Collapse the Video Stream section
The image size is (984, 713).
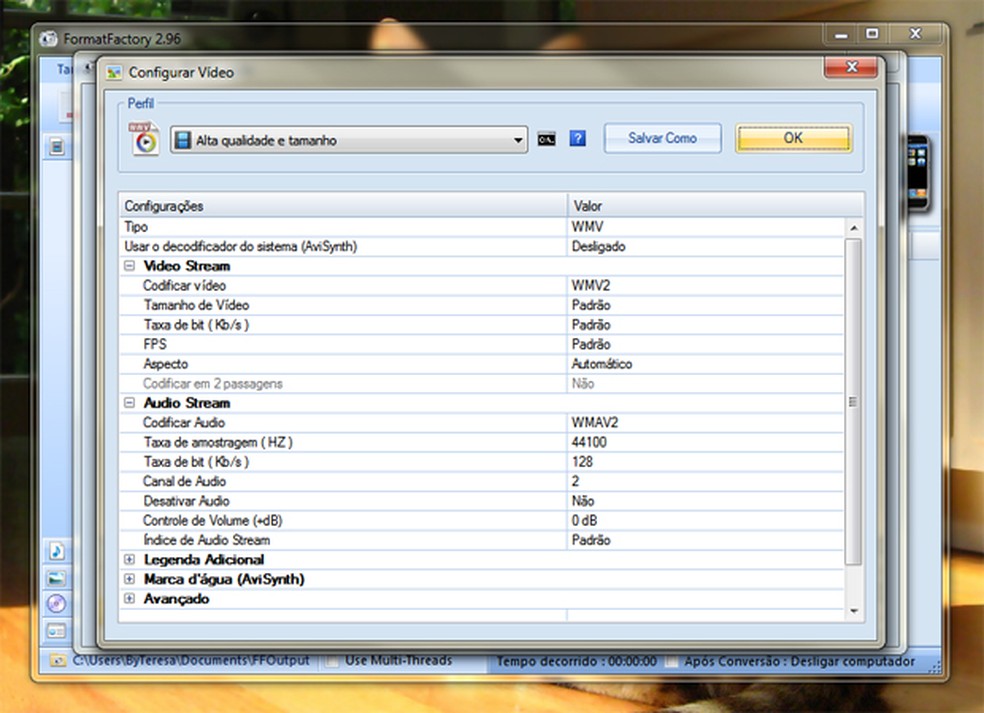tap(129, 265)
